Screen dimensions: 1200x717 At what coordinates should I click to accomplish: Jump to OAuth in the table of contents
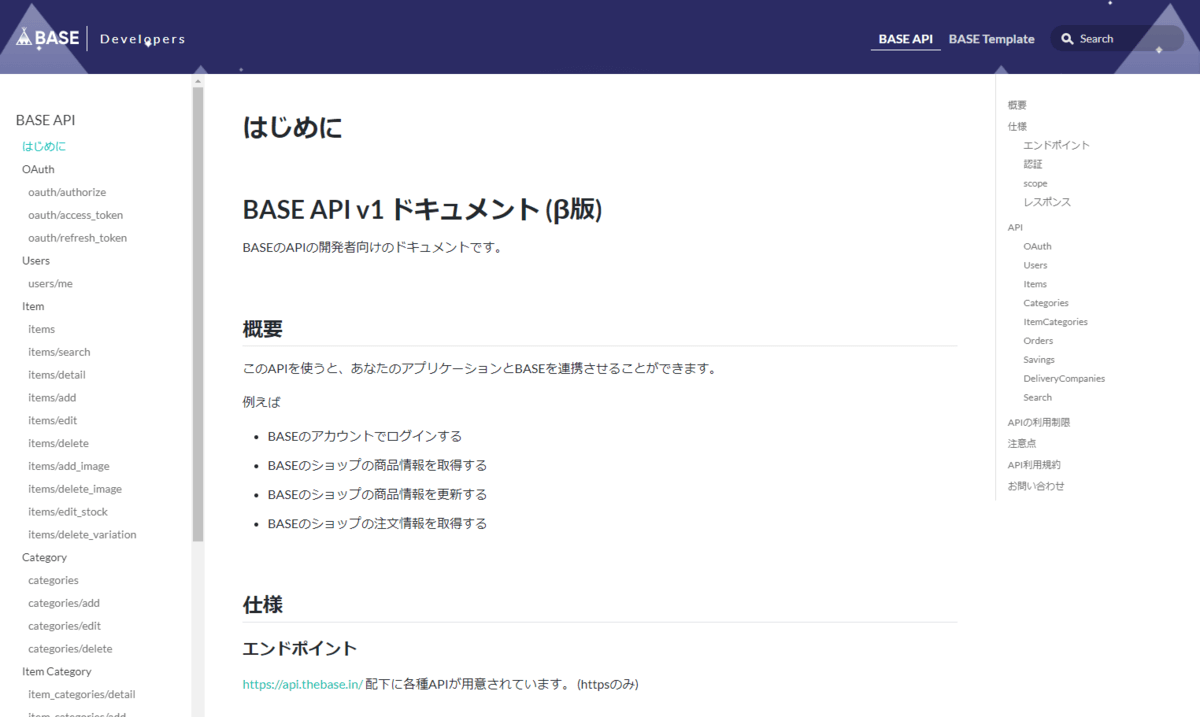(x=1037, y=247)
